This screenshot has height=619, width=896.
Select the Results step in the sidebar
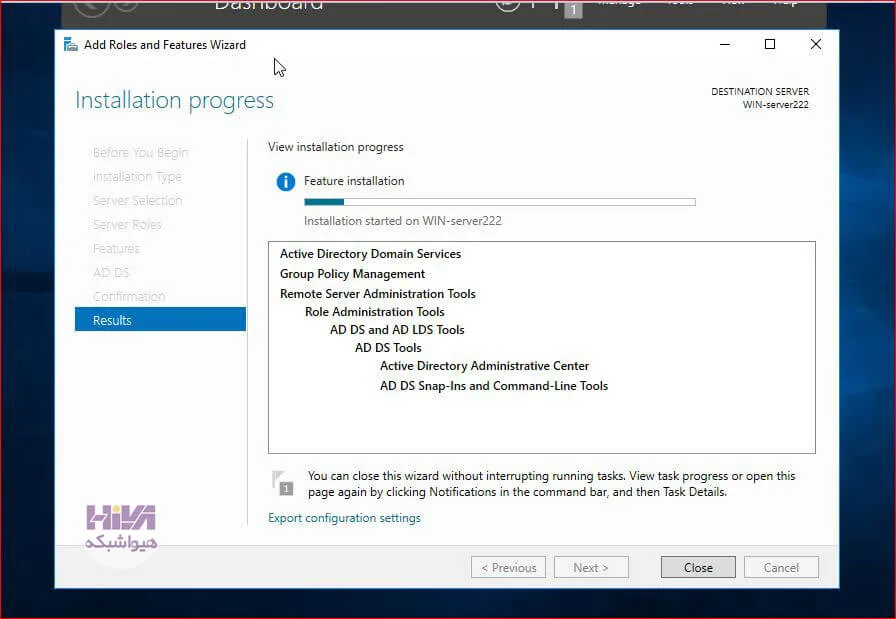[x=160, y=320]
